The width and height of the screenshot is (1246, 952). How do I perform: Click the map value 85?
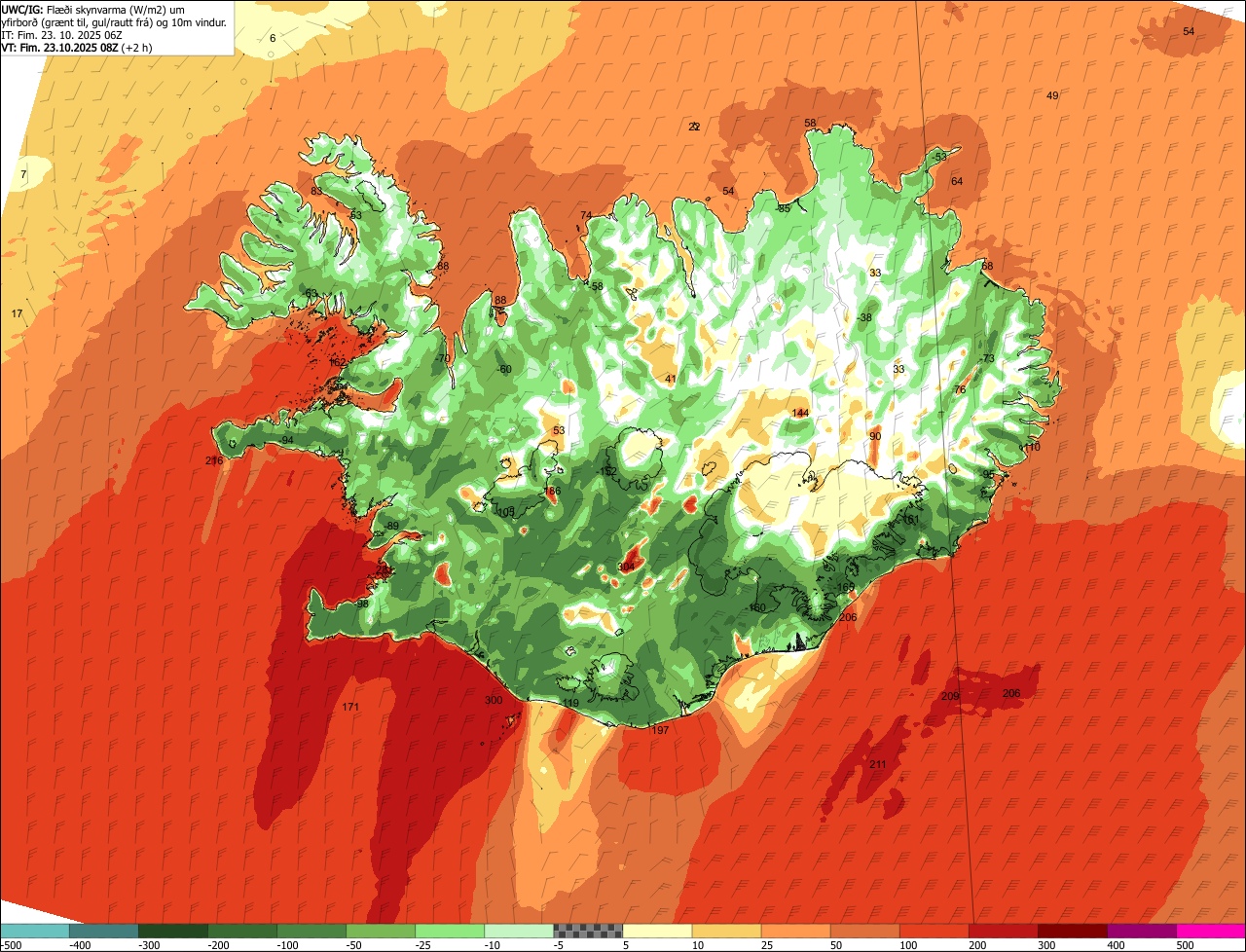[x=784, y=208]
